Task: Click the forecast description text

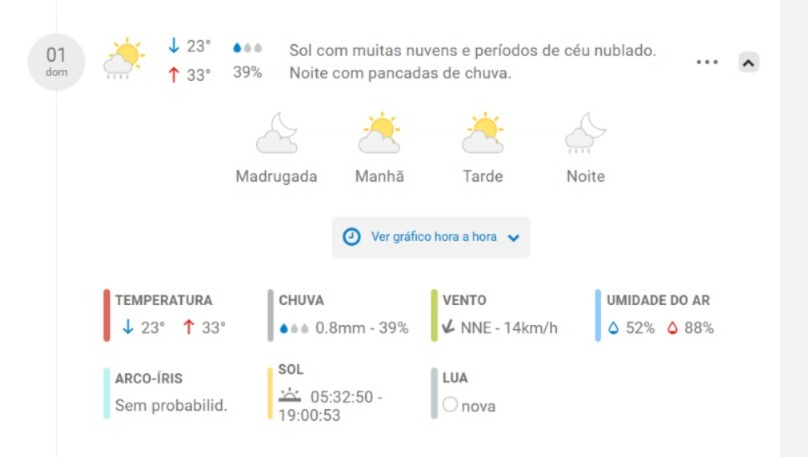Action: (x=473, y=62)
